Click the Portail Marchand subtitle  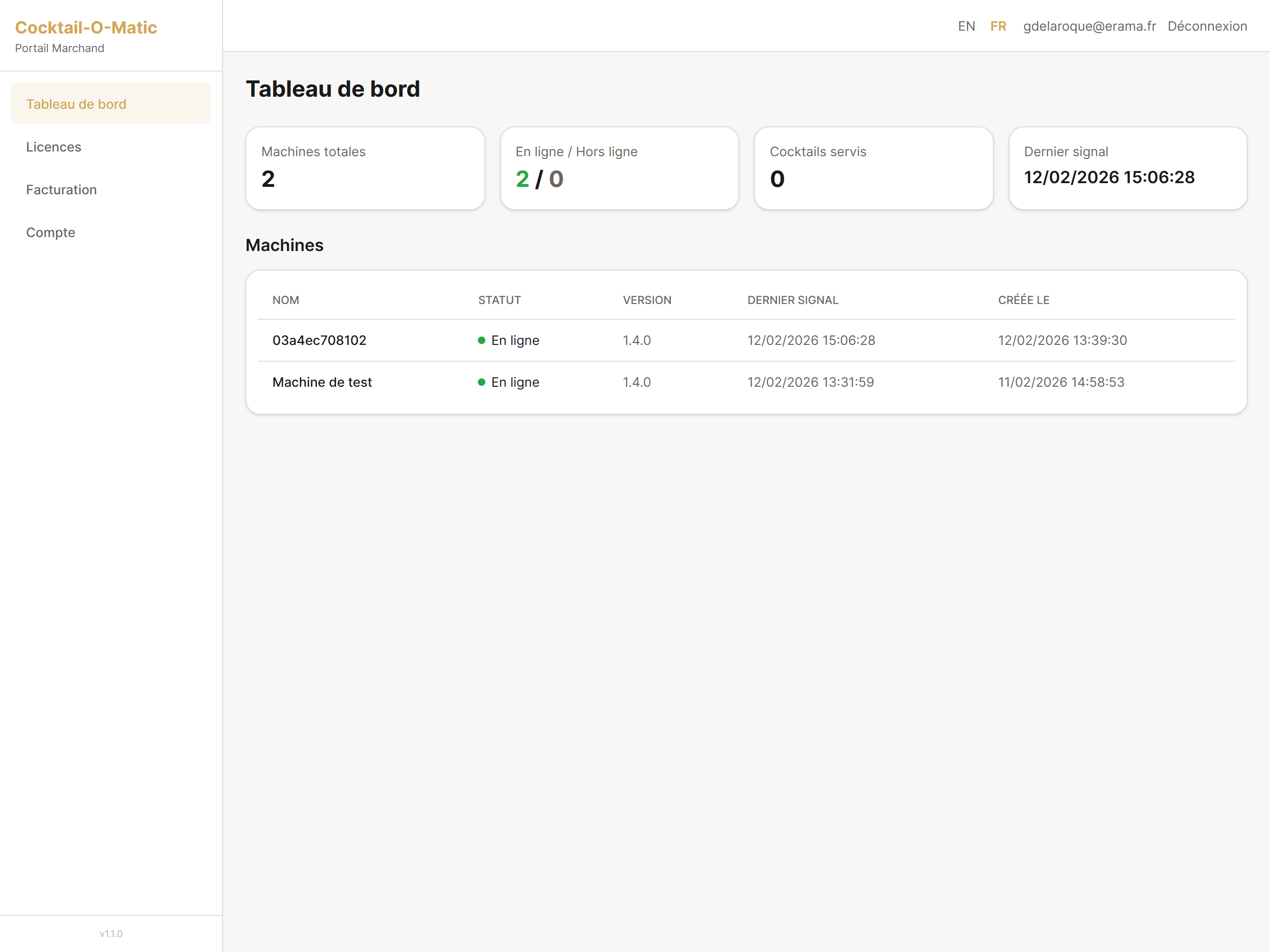tap(60, 48)
